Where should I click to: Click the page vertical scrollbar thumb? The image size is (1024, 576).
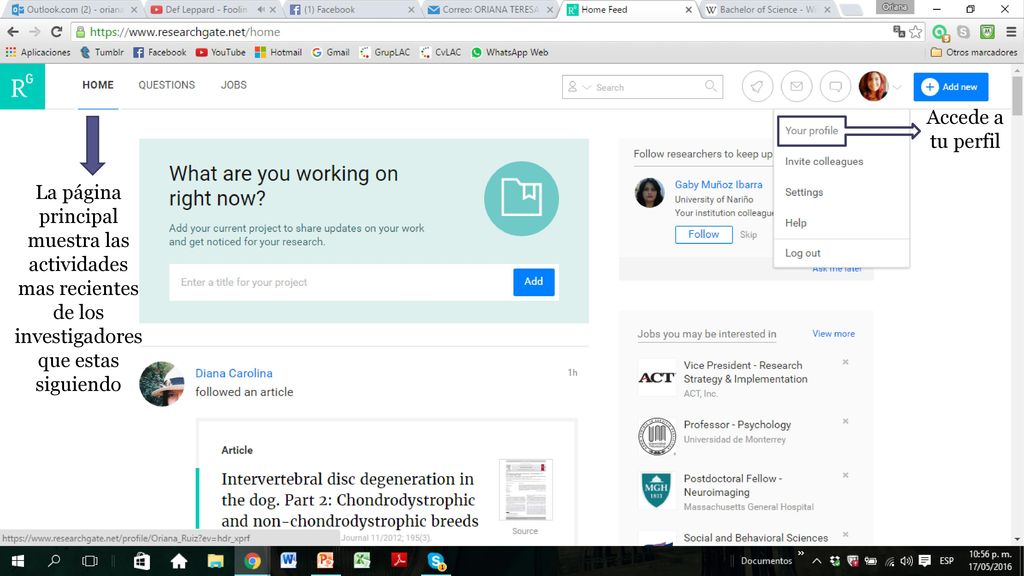click(x=1017, y=95)
